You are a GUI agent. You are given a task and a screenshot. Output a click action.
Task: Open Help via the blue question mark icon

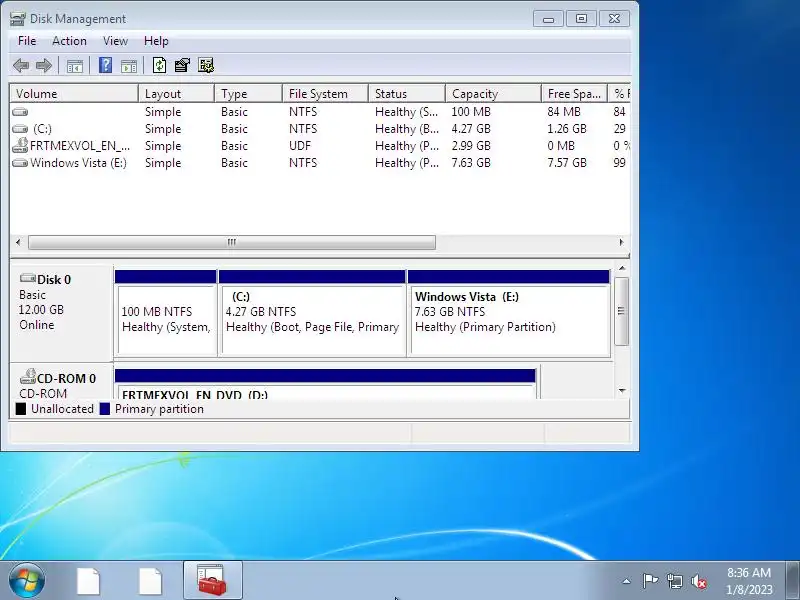tap(105, 65)
